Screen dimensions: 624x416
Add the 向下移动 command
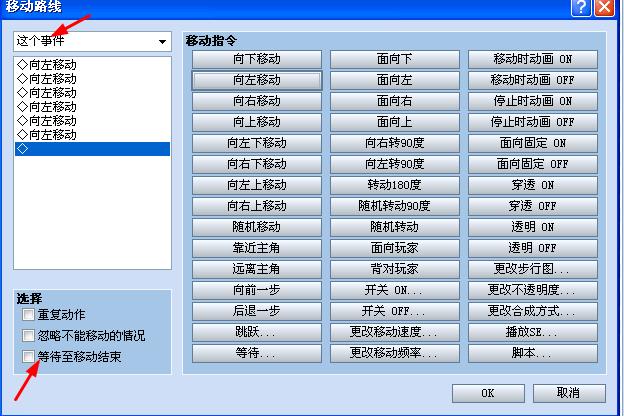pos(257,59)
